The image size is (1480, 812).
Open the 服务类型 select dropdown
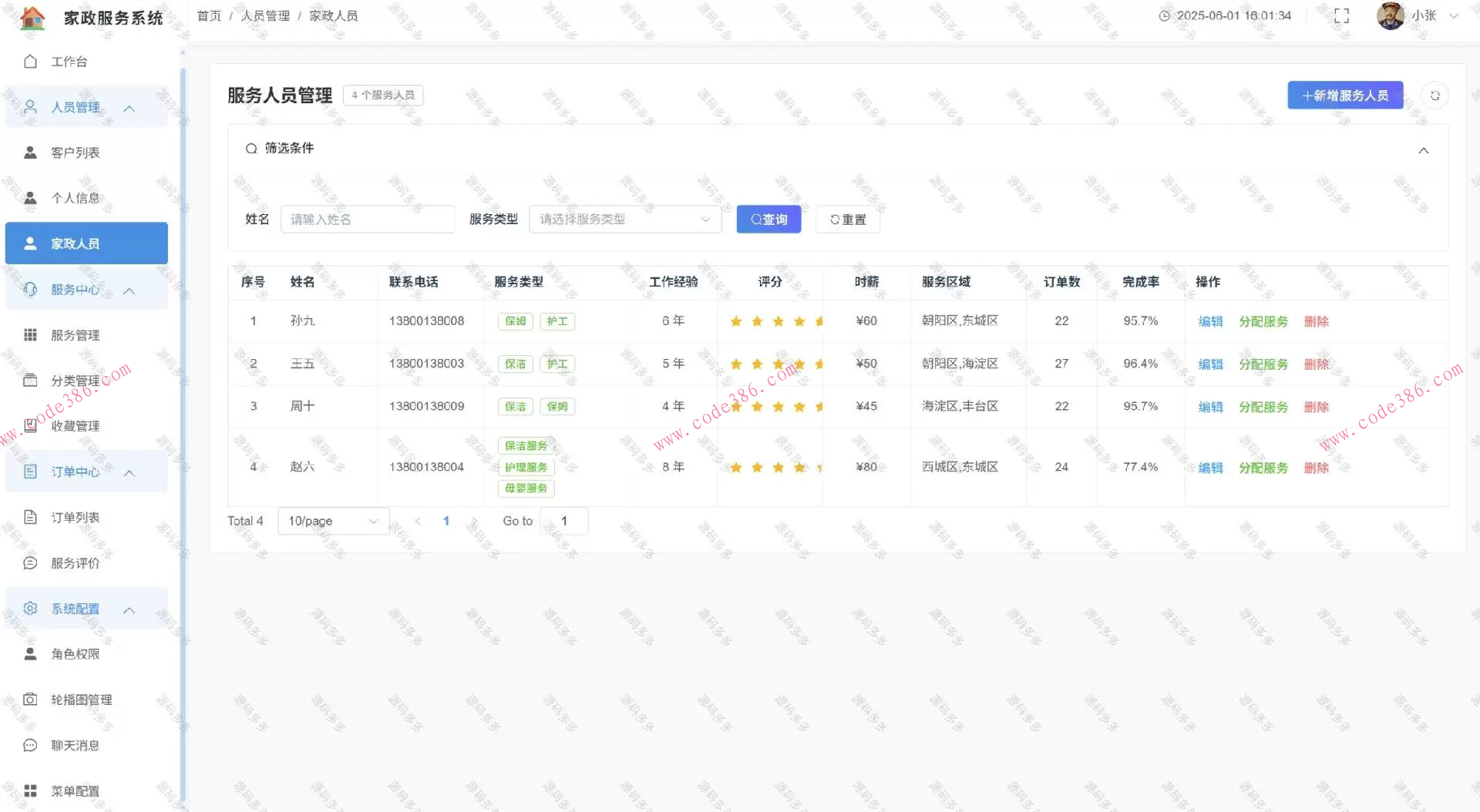point(624,220)
